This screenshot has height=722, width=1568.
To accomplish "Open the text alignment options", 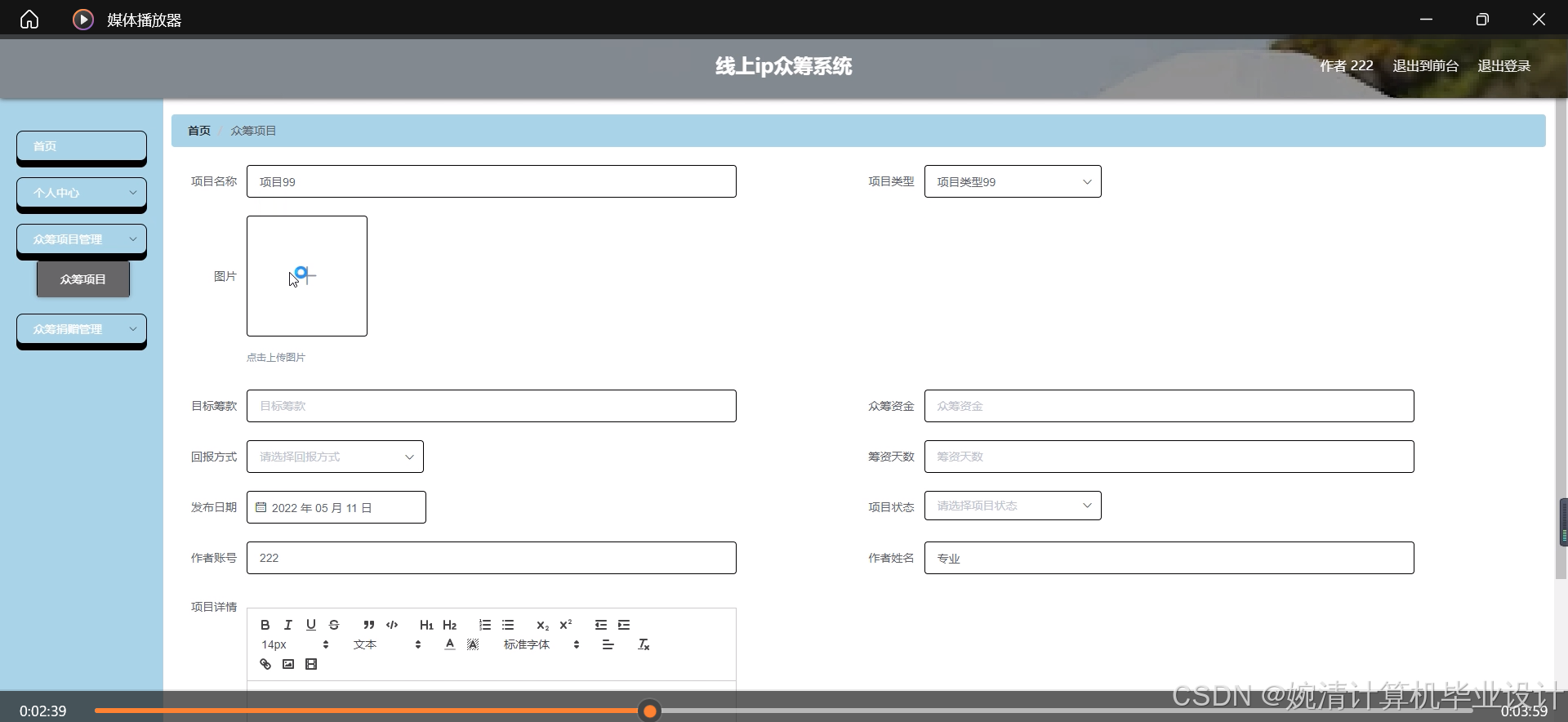I will 608,644.
